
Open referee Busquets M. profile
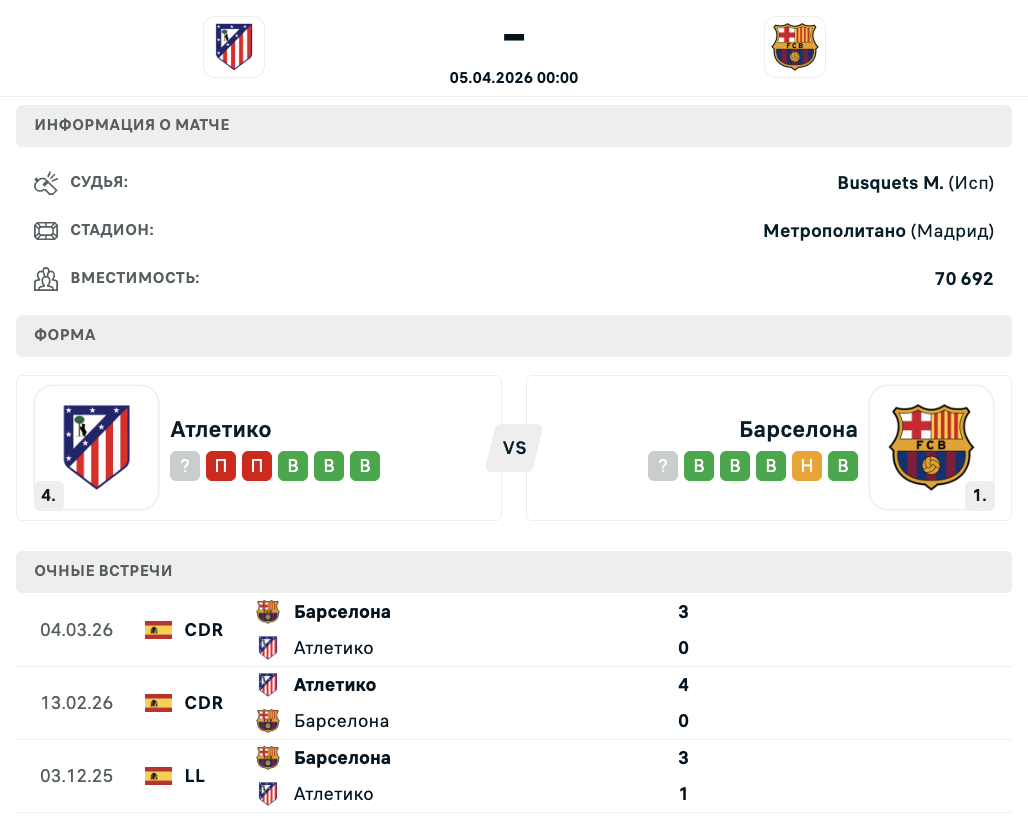tap(890, 183)
